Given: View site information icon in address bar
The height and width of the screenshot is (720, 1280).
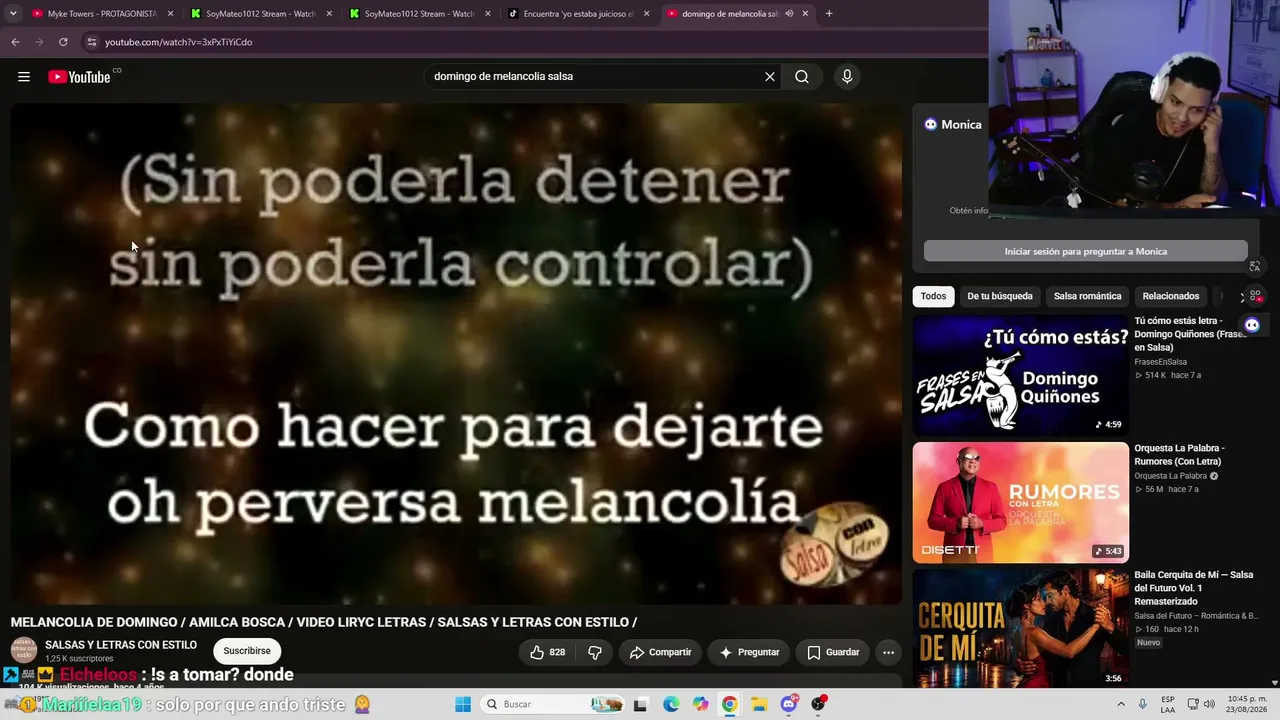Looking at the screenshot, I should click(92, 42).
